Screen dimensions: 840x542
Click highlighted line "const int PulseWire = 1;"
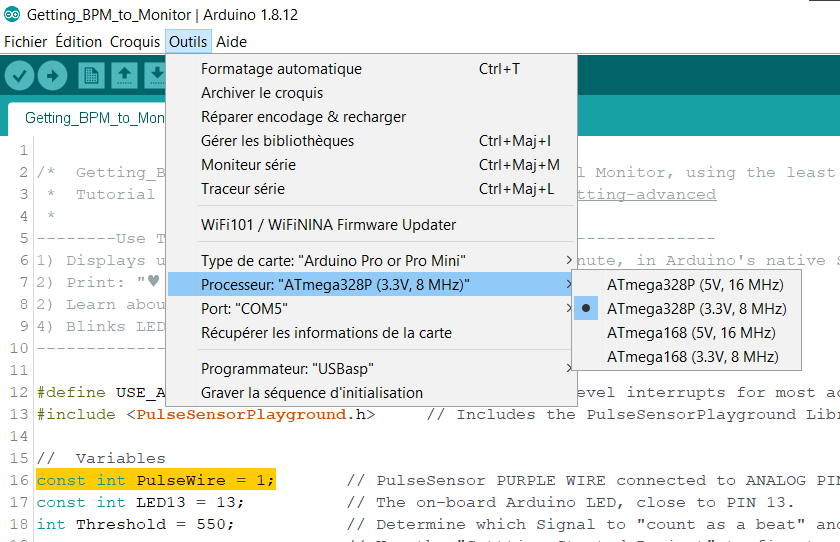(156, 480)
